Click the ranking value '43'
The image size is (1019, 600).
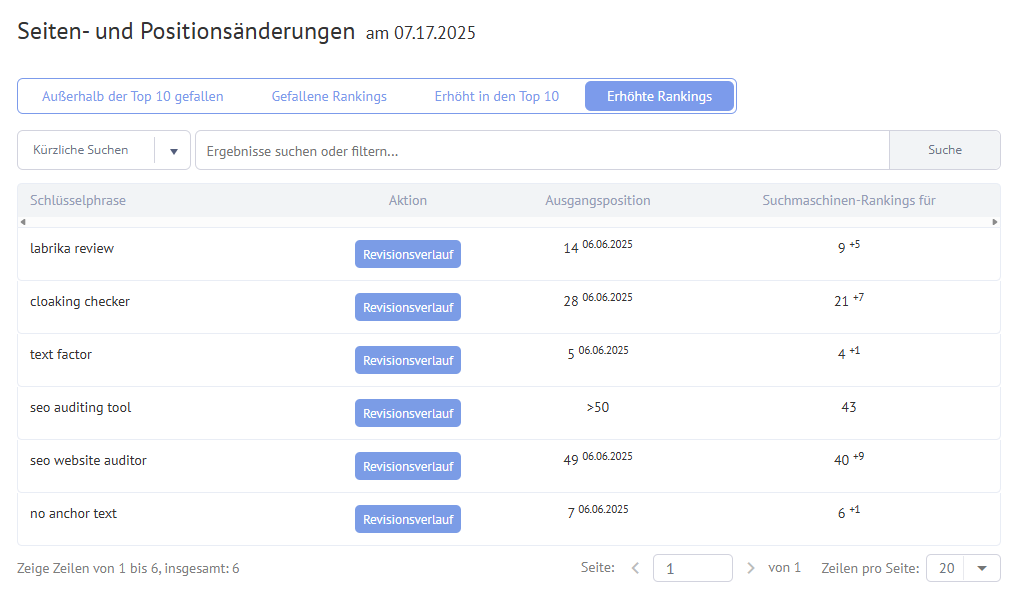(x=849, y=408)
